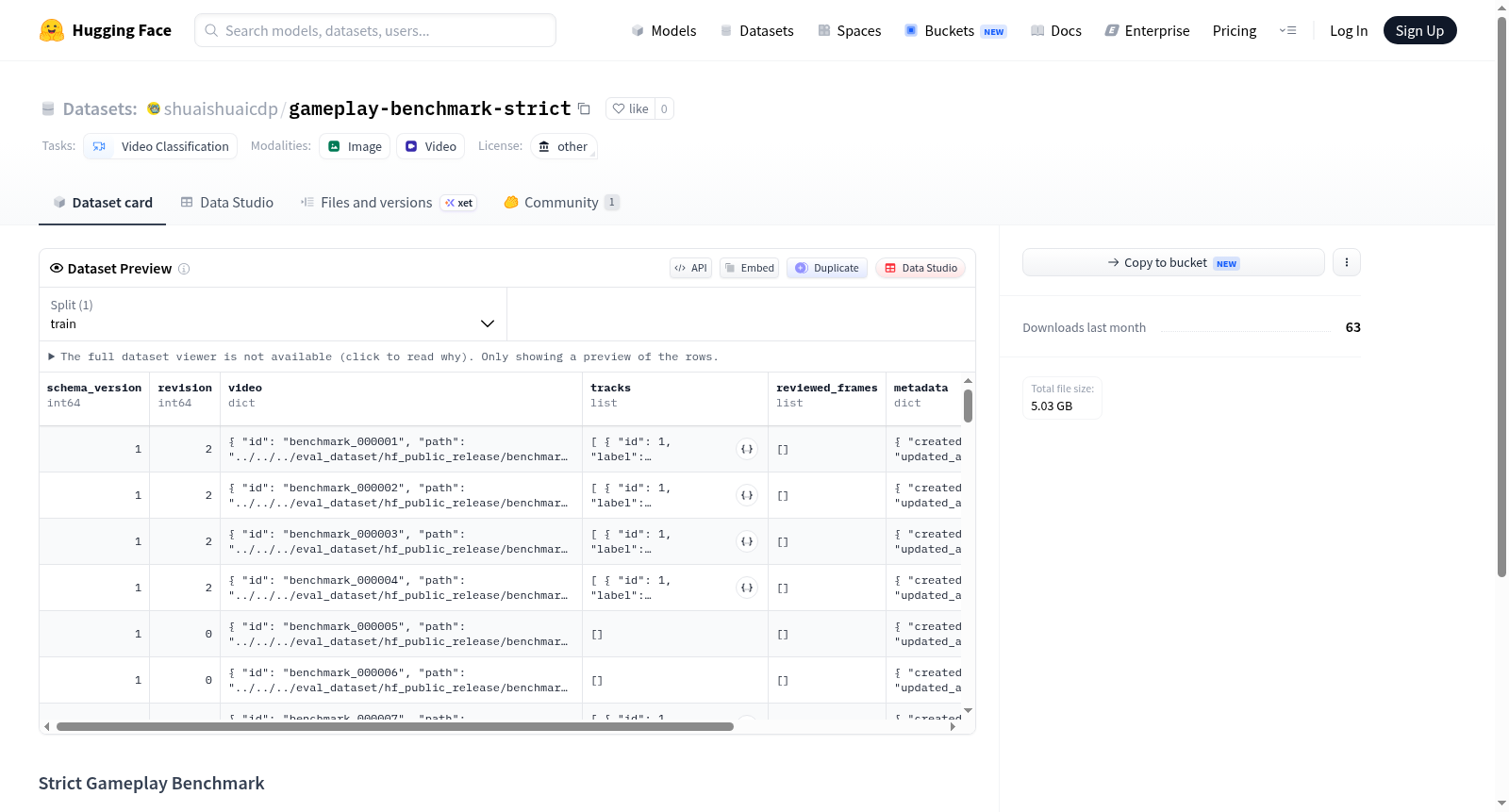Click the Strict Gameplay Benchmark heading
This screenshot has height=812, width=1509.
[152, 784]
